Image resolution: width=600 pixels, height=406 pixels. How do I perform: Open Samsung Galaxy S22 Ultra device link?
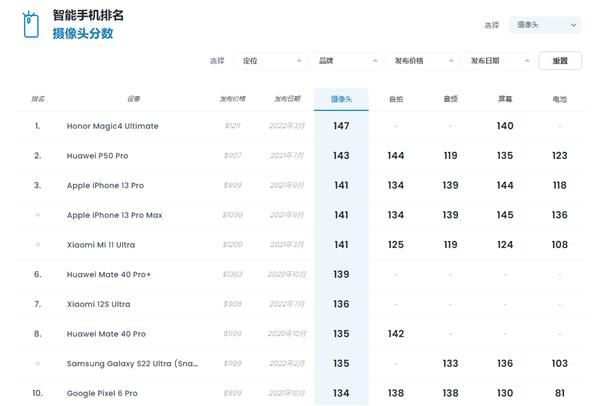pos(132,364)
